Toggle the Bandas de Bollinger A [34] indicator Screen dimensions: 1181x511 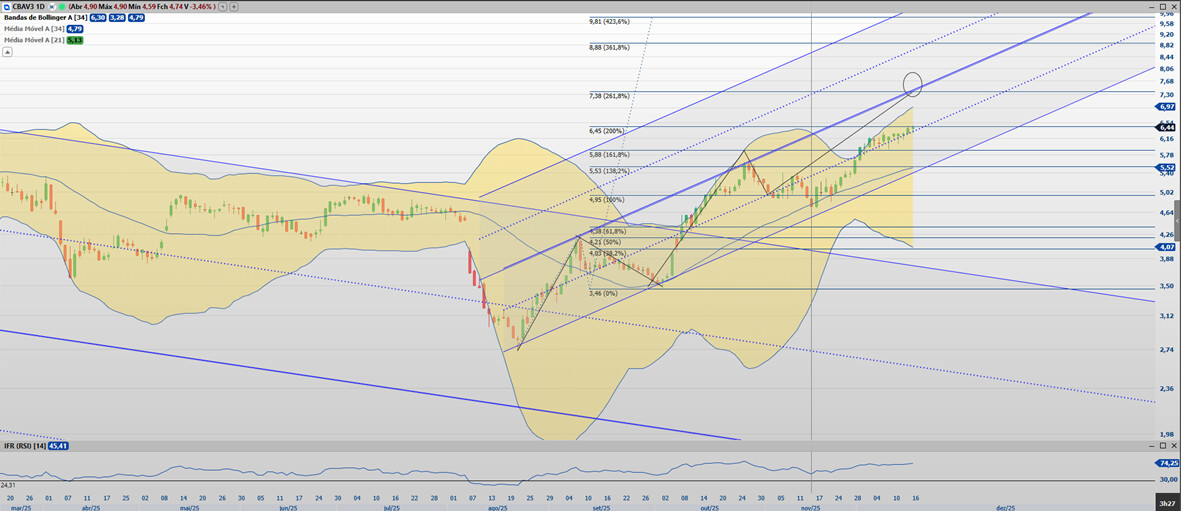pos(44,18)
